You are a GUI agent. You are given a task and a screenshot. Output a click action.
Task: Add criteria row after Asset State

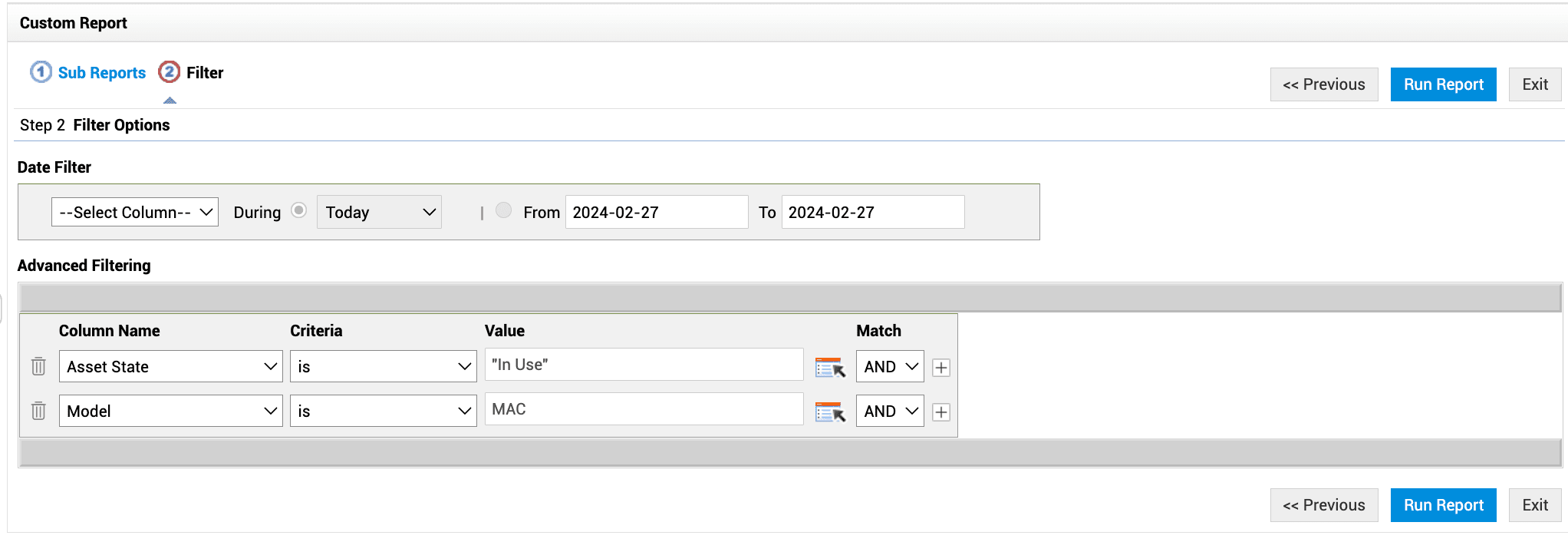(x=941, y=368)
